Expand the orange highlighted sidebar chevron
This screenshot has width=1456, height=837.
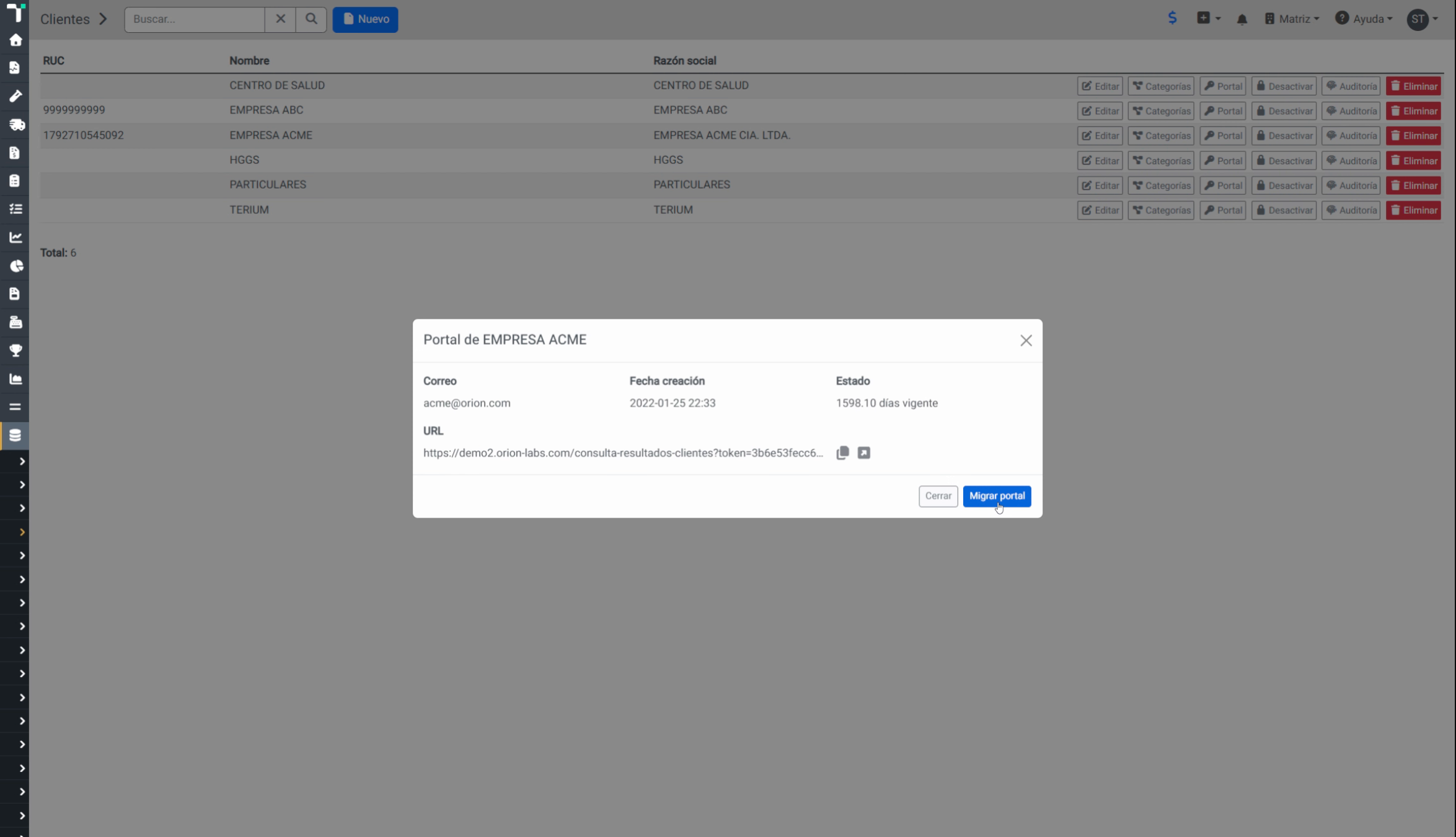point(22,533)
